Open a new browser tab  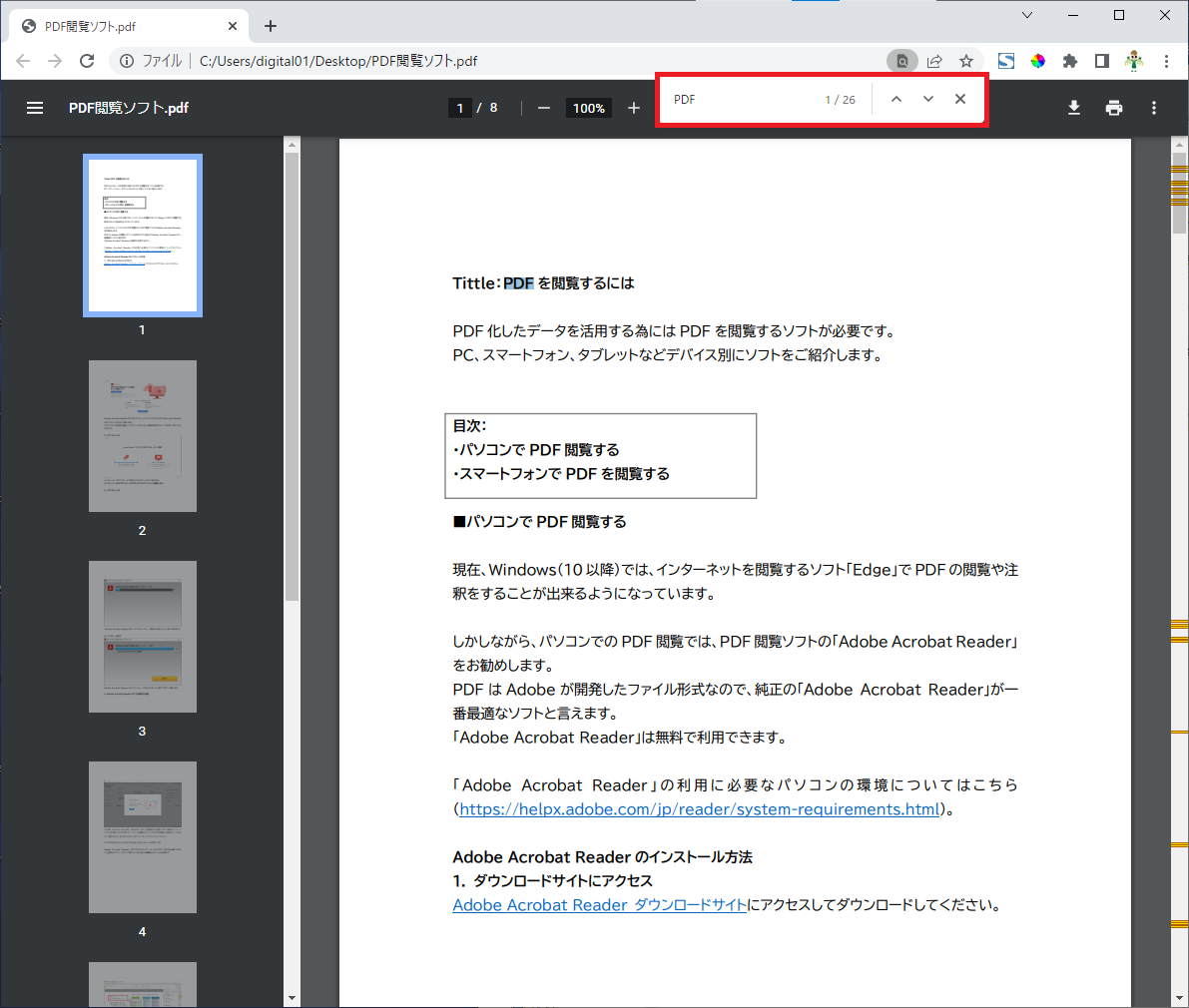tap(271, 27)
